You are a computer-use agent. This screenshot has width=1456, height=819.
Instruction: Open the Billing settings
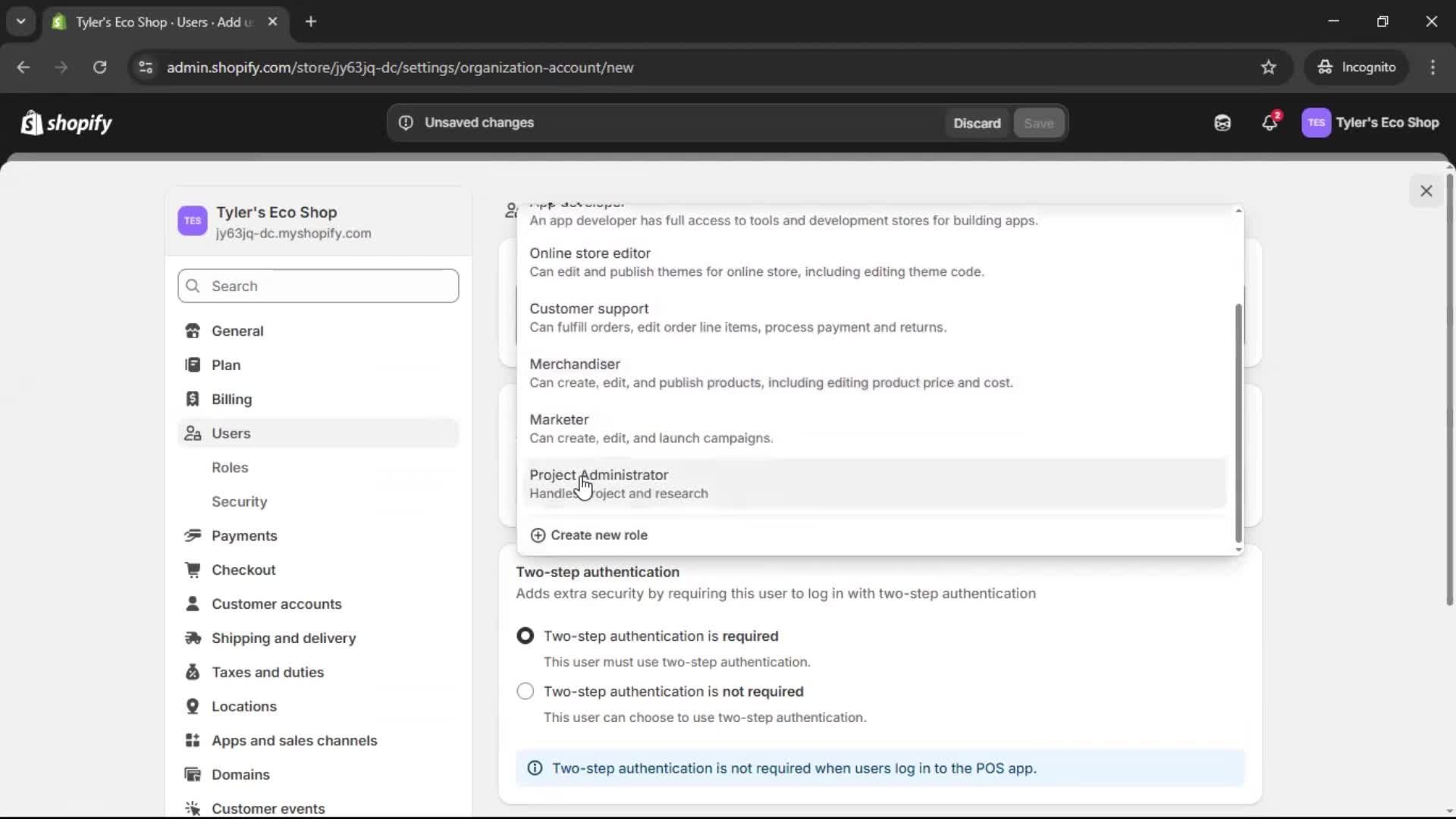[232, 399]
